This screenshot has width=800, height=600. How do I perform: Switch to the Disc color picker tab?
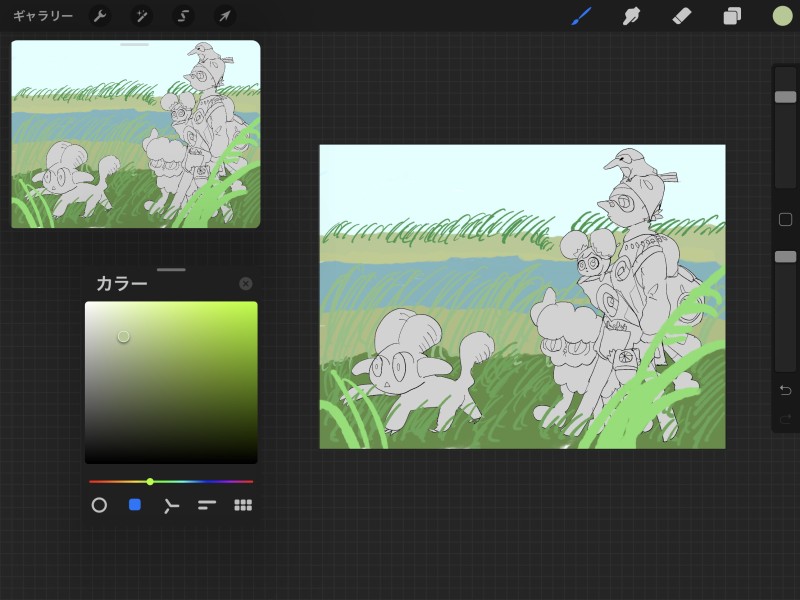pyautogui.click(x=99, y=505)
